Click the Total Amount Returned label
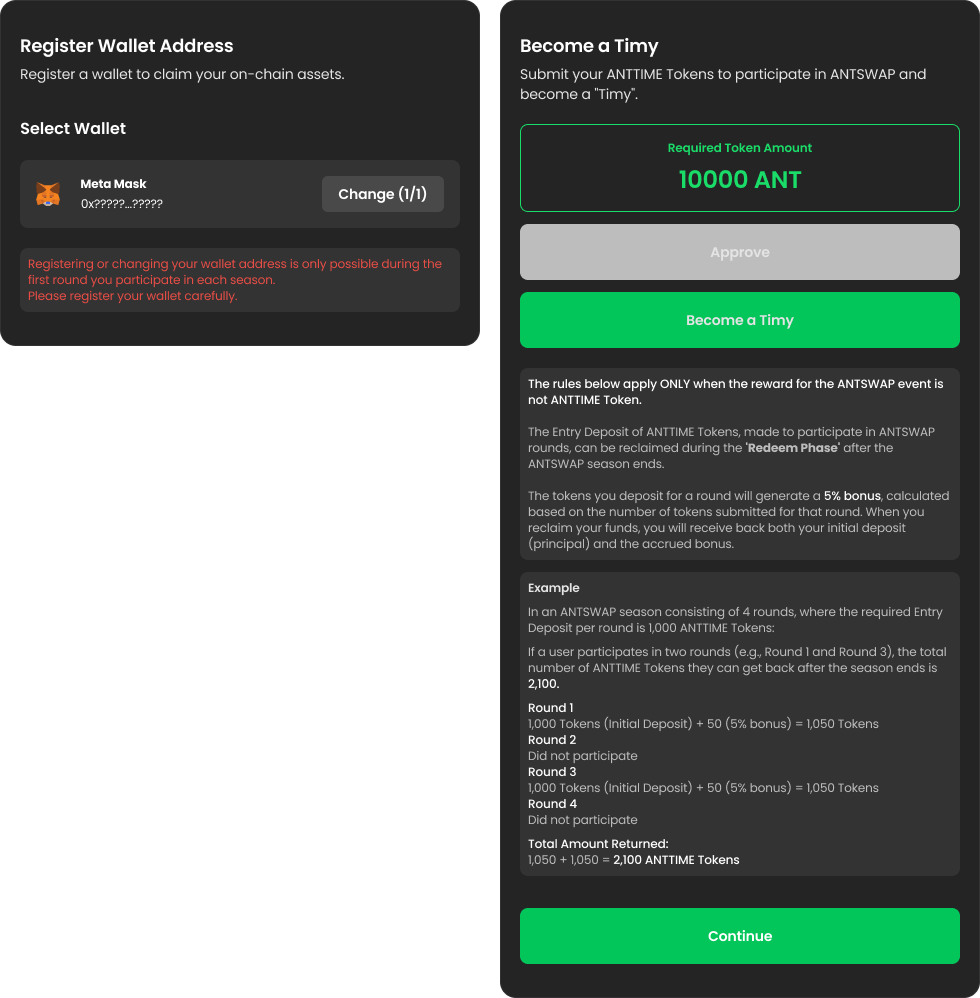 click(x=598, y=844)
